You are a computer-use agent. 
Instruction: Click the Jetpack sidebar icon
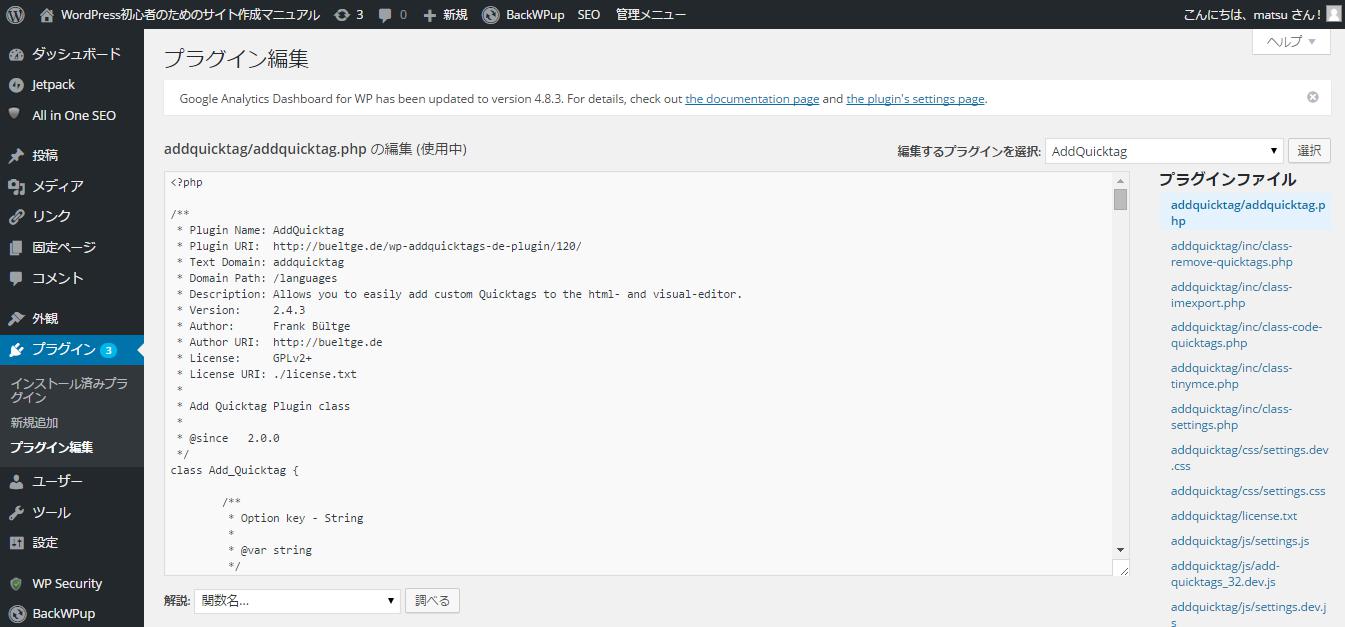pos(16,85)
